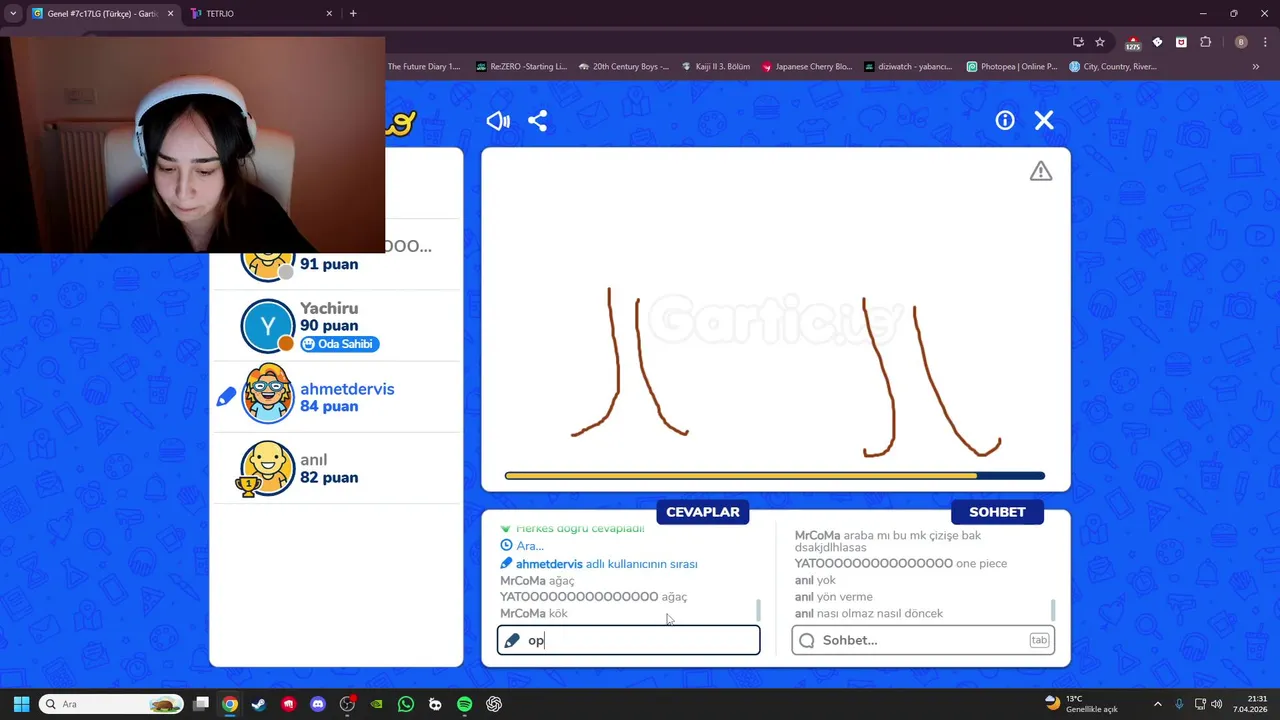Click the '90 puan' score text
Viewport: 1280px width, 720px height.
(x=329, y=325)
